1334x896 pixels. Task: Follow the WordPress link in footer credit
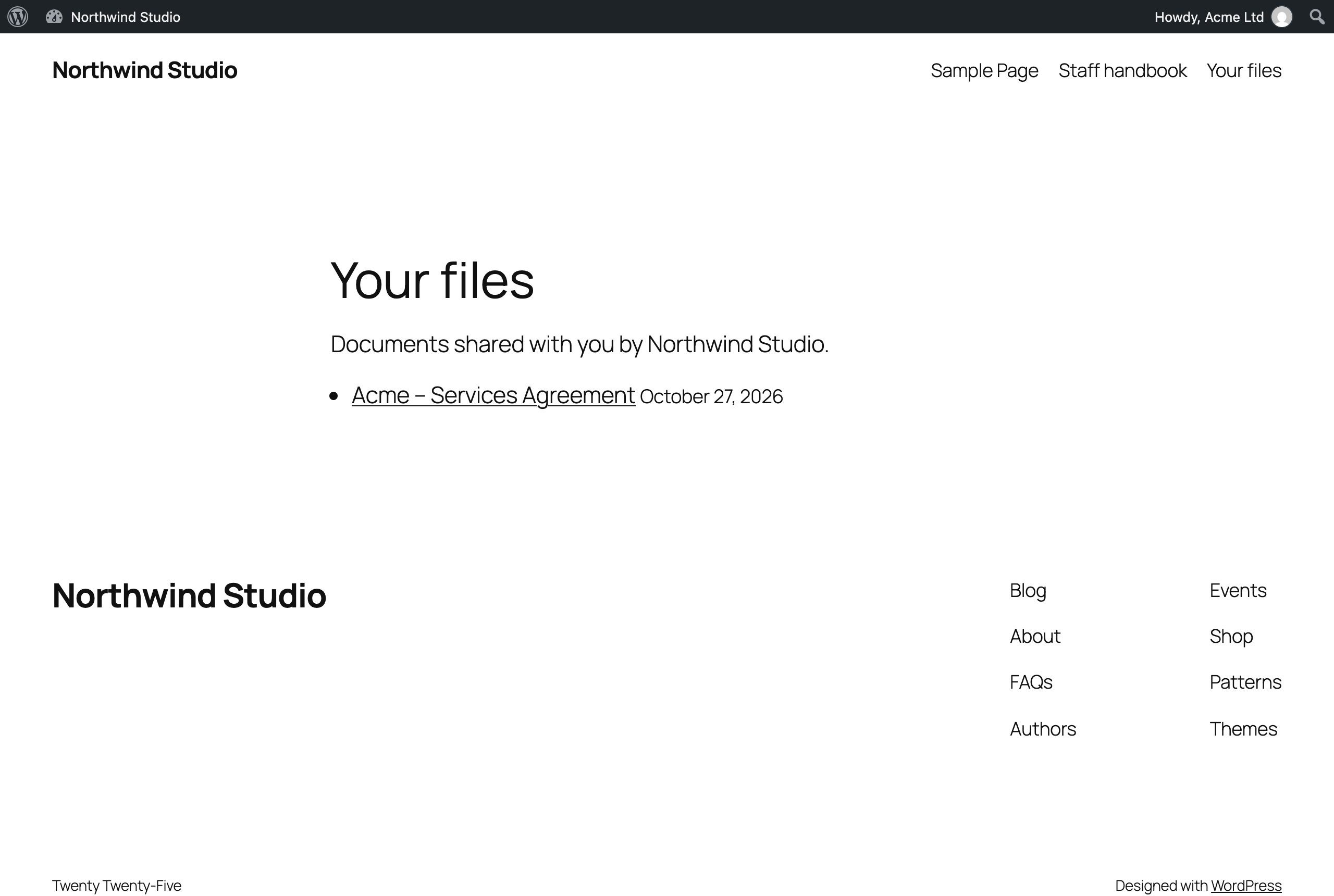tap(1246, 885)
